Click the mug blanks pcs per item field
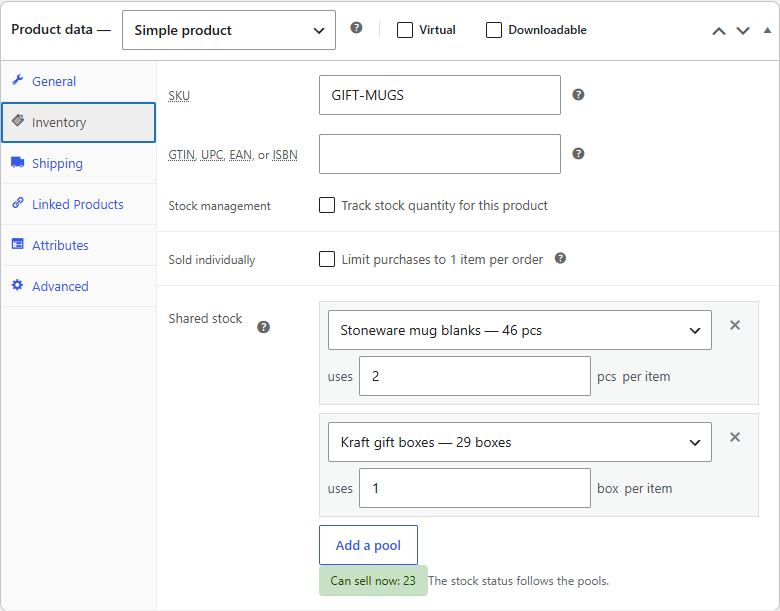 (x=475, y=376)
